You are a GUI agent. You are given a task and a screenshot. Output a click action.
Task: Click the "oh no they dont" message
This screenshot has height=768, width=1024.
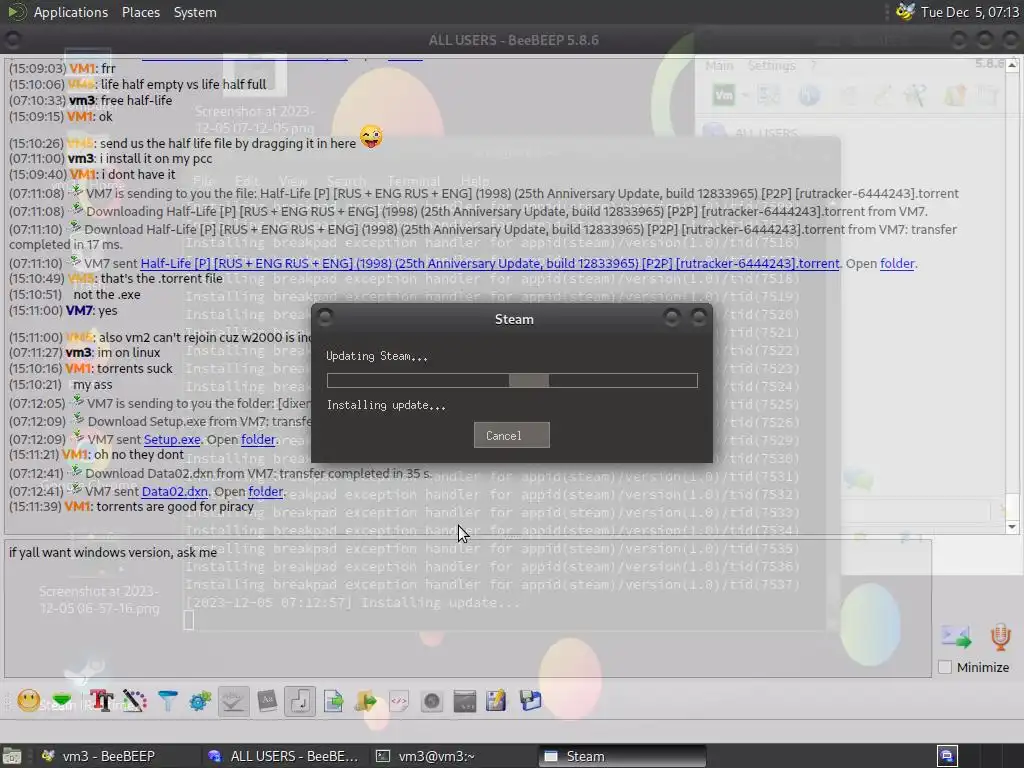click(138, 455)
